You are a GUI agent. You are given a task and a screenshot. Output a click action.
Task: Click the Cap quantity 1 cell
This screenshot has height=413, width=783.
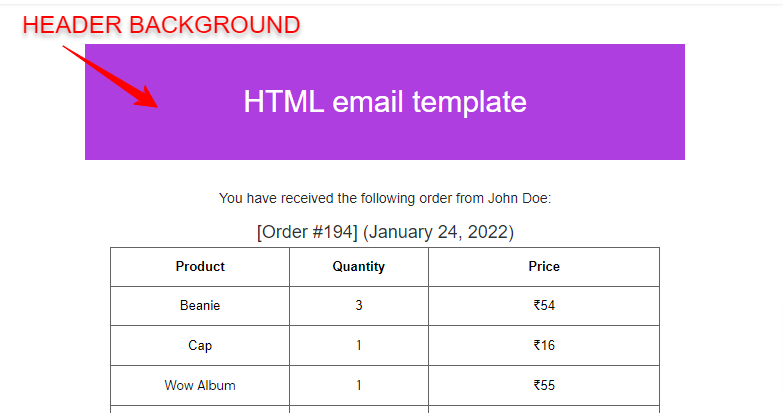[x=359, y=346]
